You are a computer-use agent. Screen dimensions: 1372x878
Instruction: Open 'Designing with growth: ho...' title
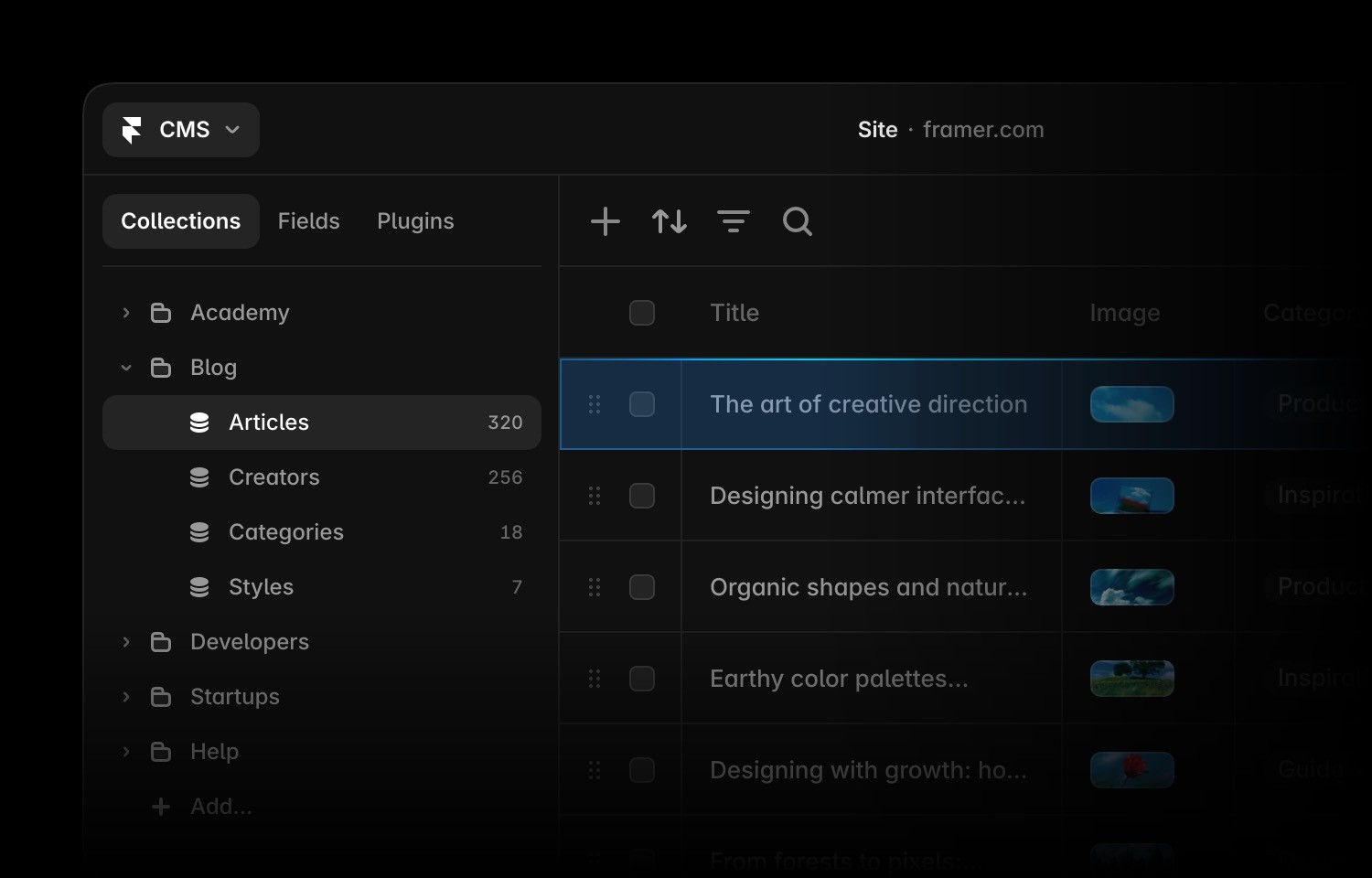[869, 770]
